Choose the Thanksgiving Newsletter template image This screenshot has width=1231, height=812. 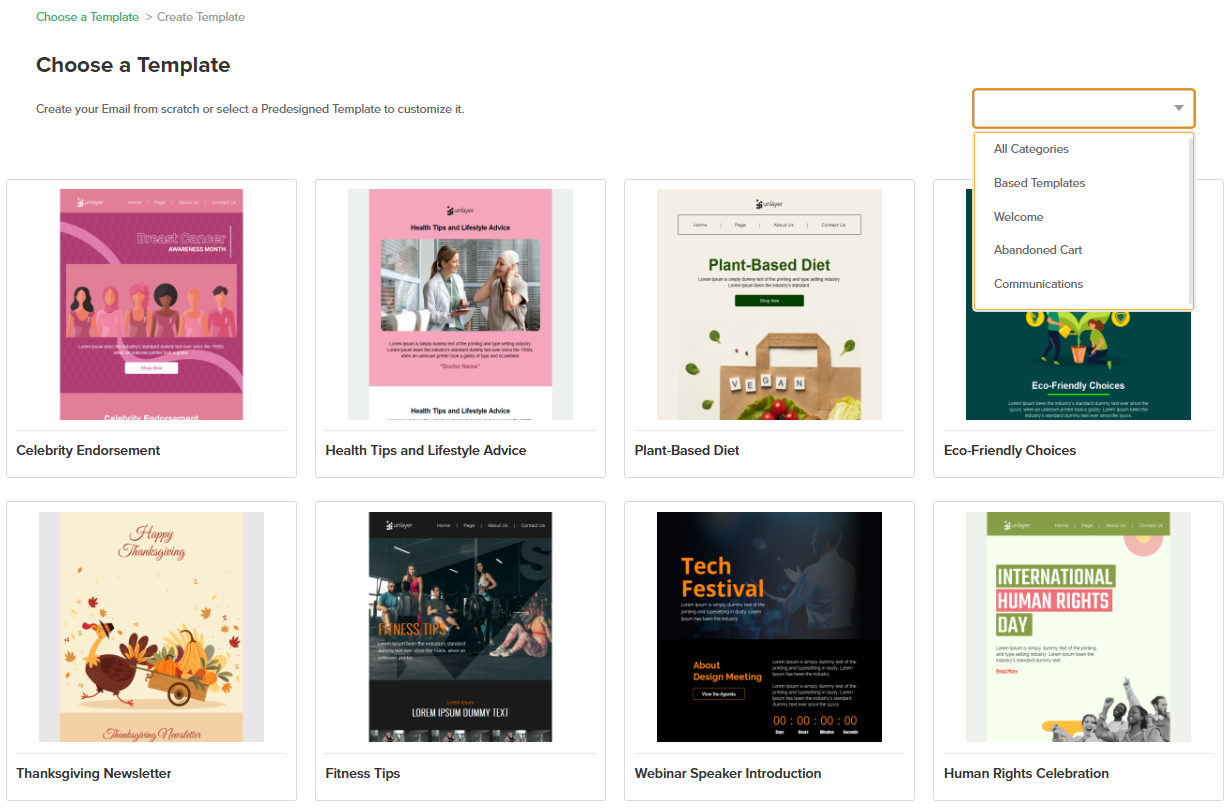click(151, 627)
